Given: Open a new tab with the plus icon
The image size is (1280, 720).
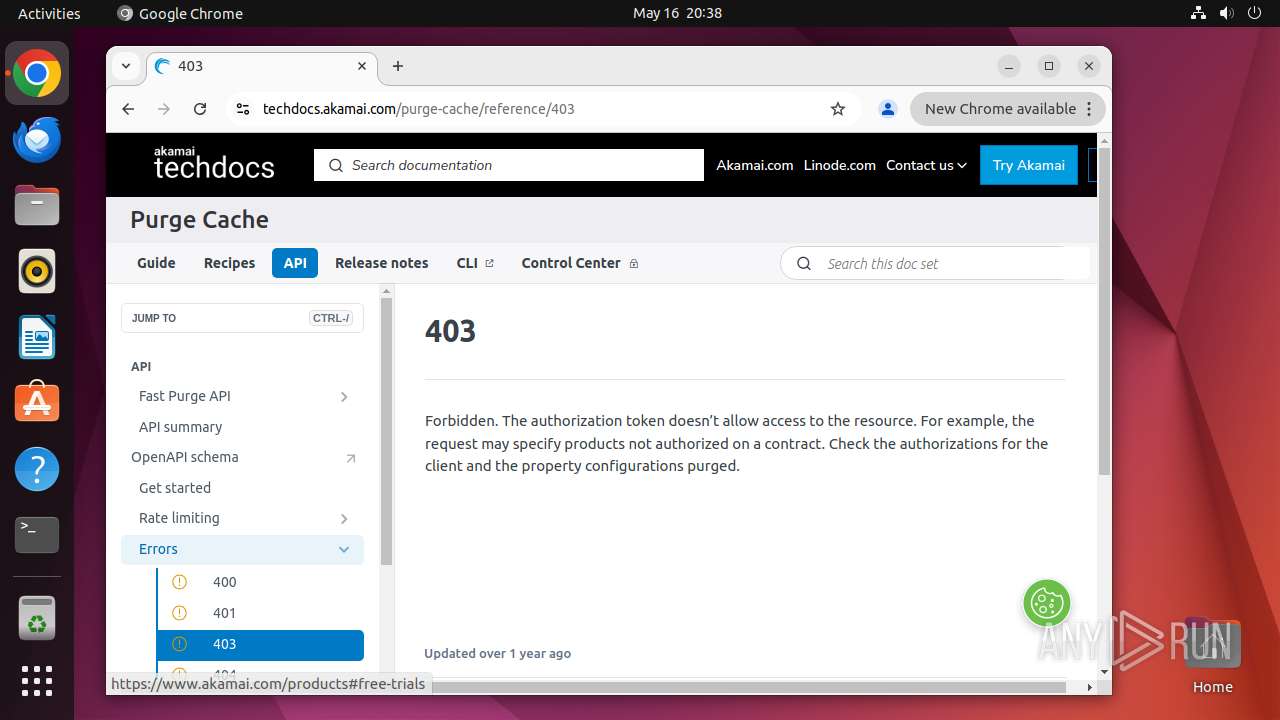Looking at the screenshot, I should coord(398,66).
